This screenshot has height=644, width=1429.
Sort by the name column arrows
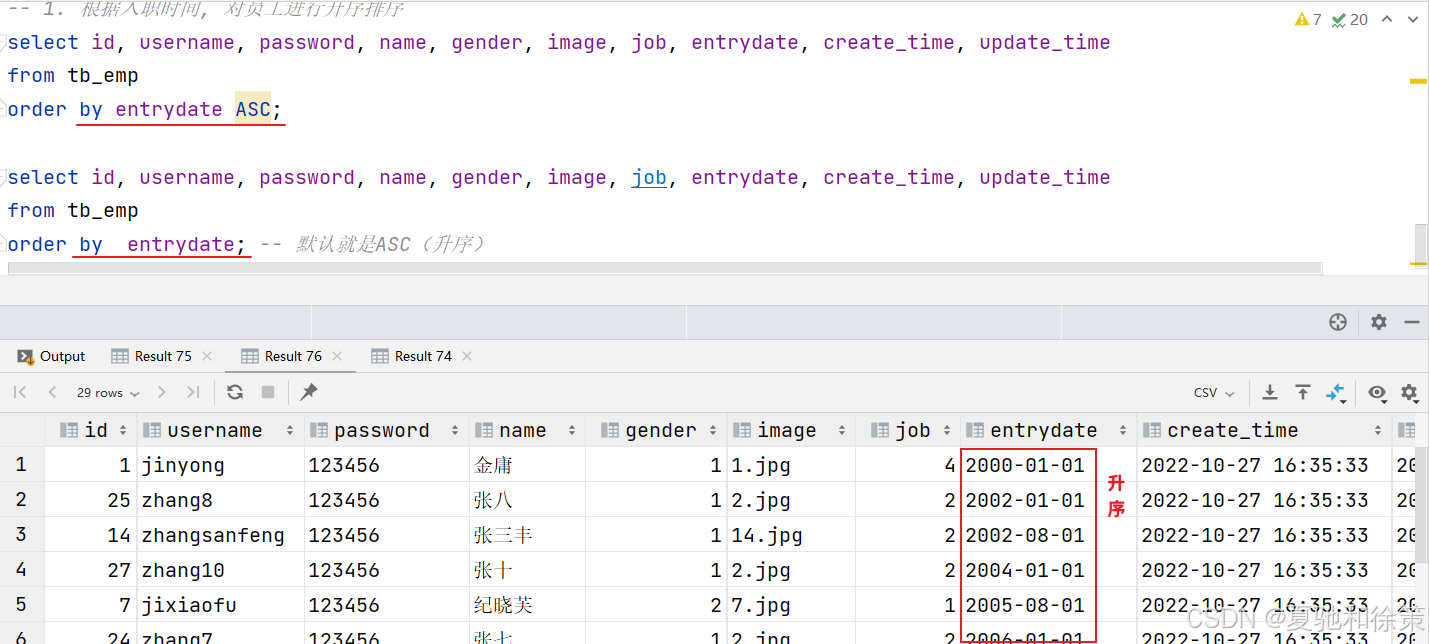(571, 430)
